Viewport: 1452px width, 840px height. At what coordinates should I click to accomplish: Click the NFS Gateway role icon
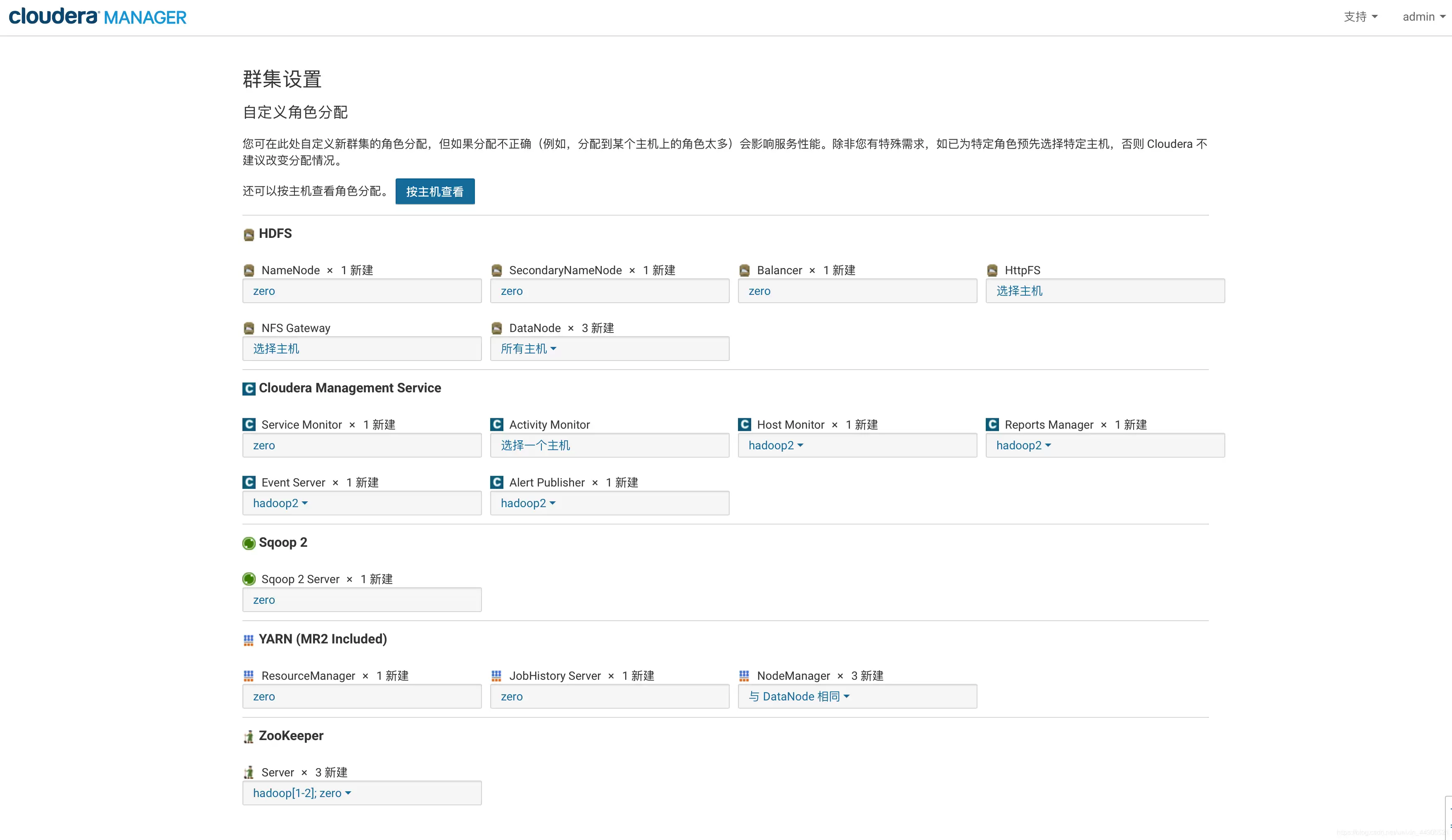(249, 328)
